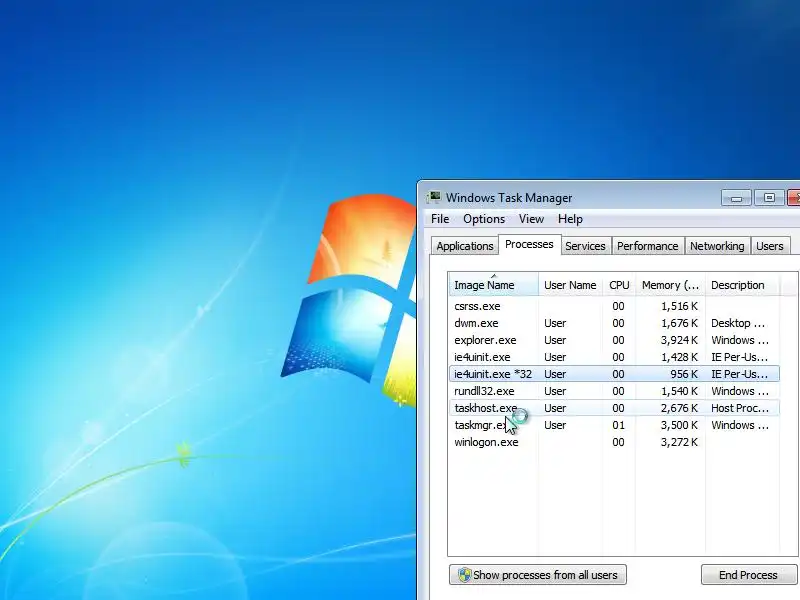Click the 01 CPU value for taskmgr.exe

click(x=618, y=425)
